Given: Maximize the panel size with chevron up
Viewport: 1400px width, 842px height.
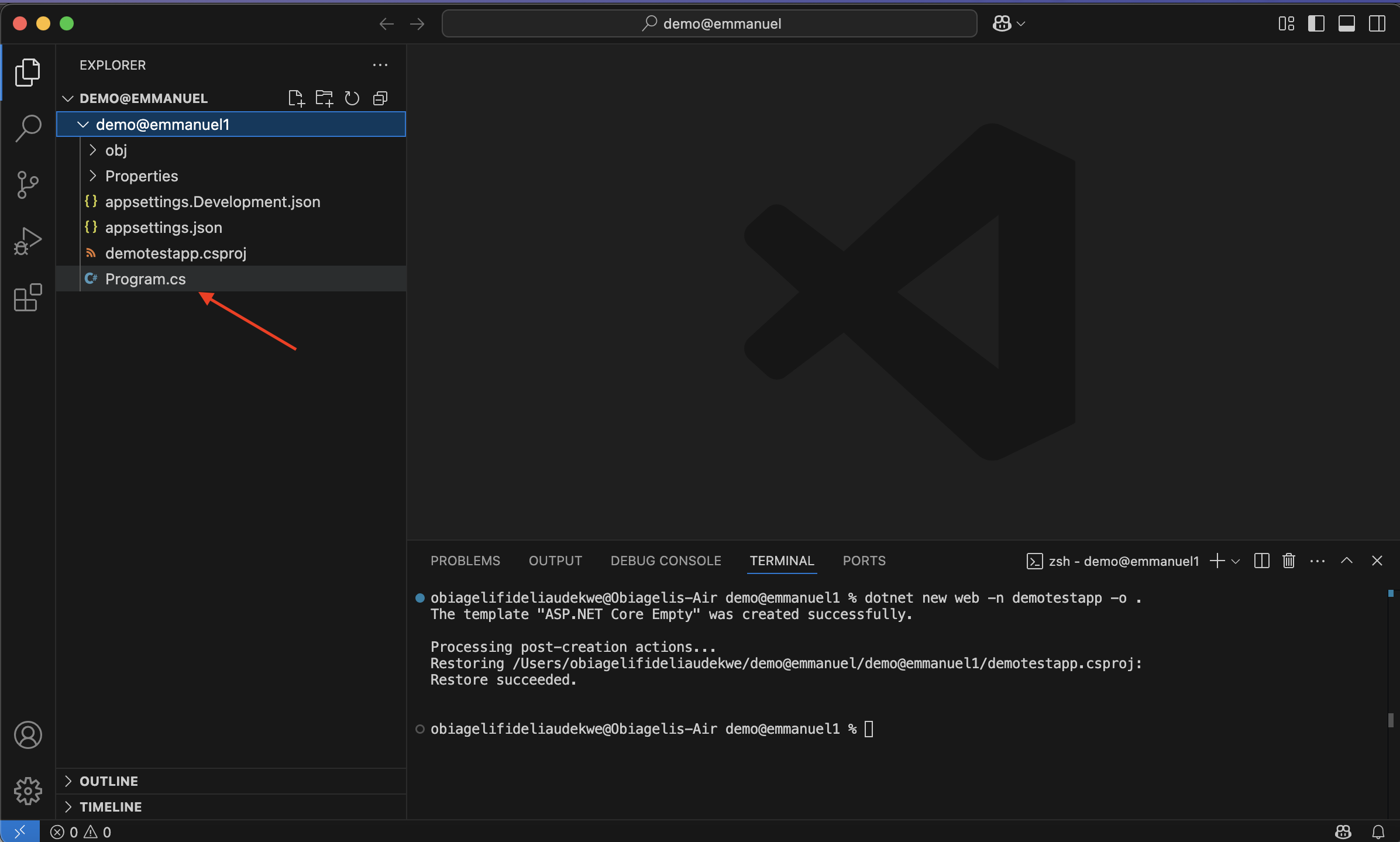Looking at the screenshot, I should [1347, 561].
